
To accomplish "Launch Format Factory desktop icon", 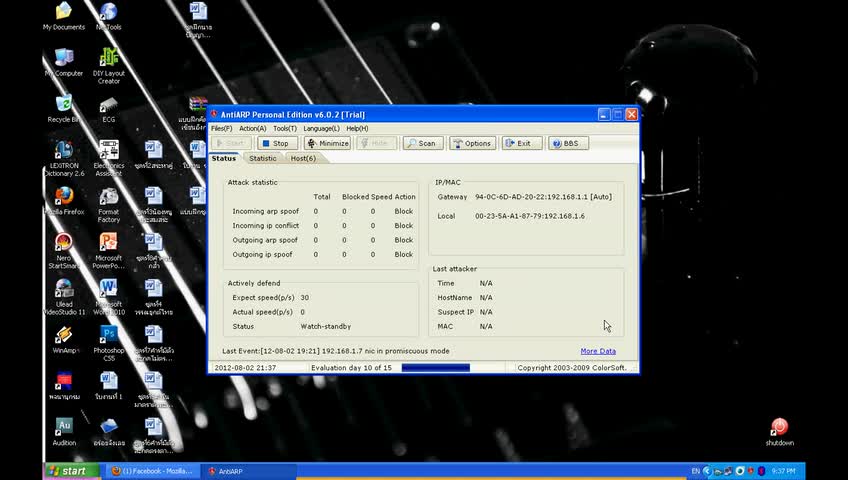I will (x=109, y=205).
